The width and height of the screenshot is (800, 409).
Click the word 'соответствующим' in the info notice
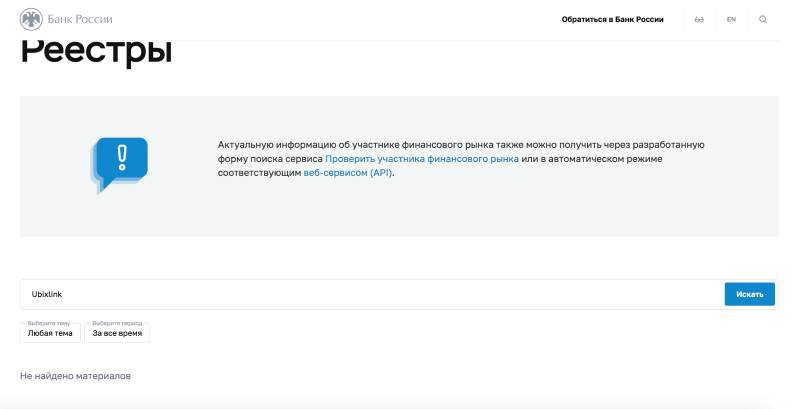tap(258, 172)
